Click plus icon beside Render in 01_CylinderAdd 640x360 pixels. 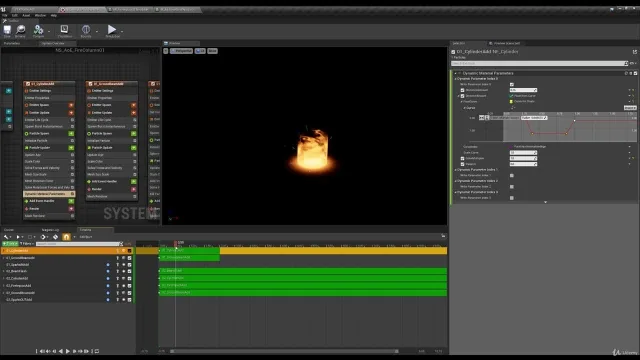pyautogui.click(x=71, y=209)
